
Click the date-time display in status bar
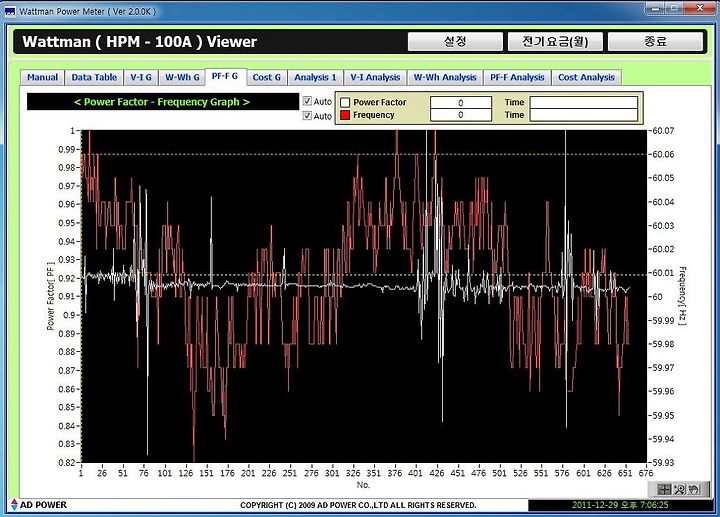[x=620, y=505]
